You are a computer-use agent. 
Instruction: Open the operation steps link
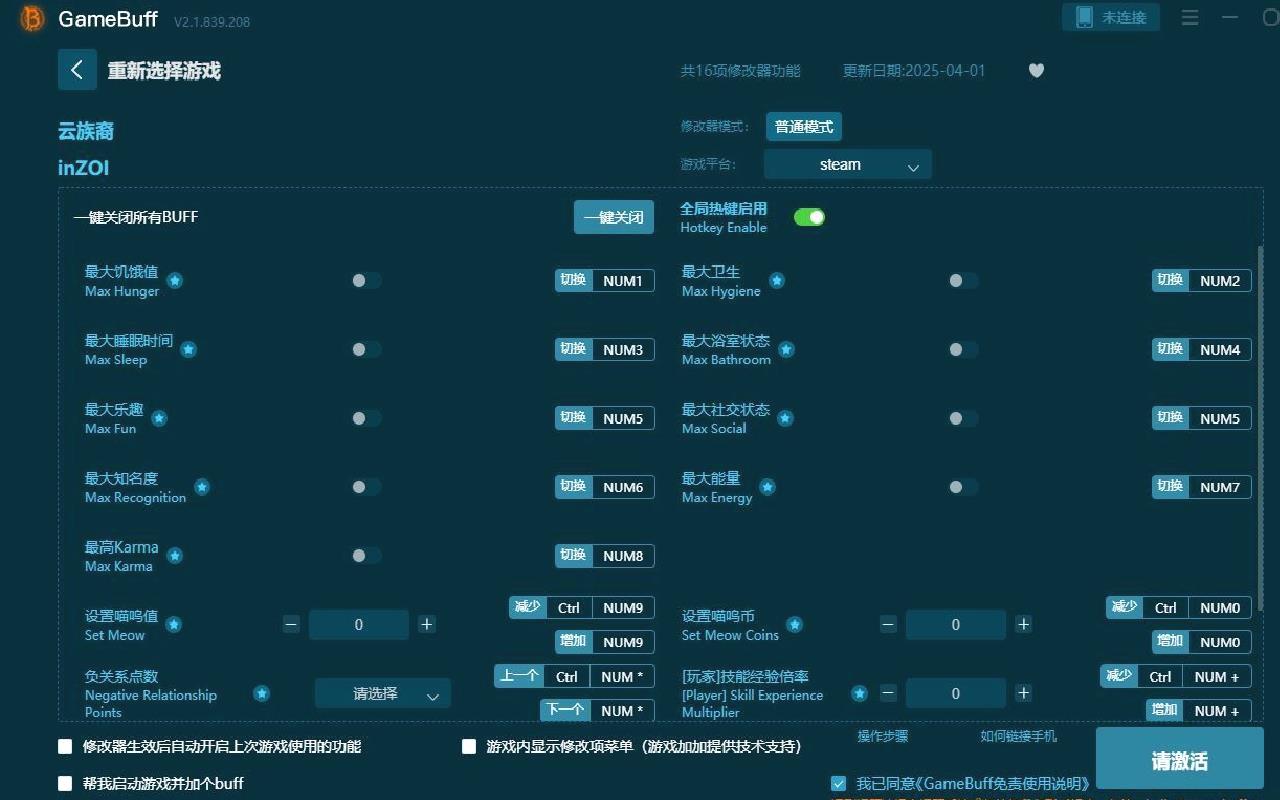click(x=883, y=736)
